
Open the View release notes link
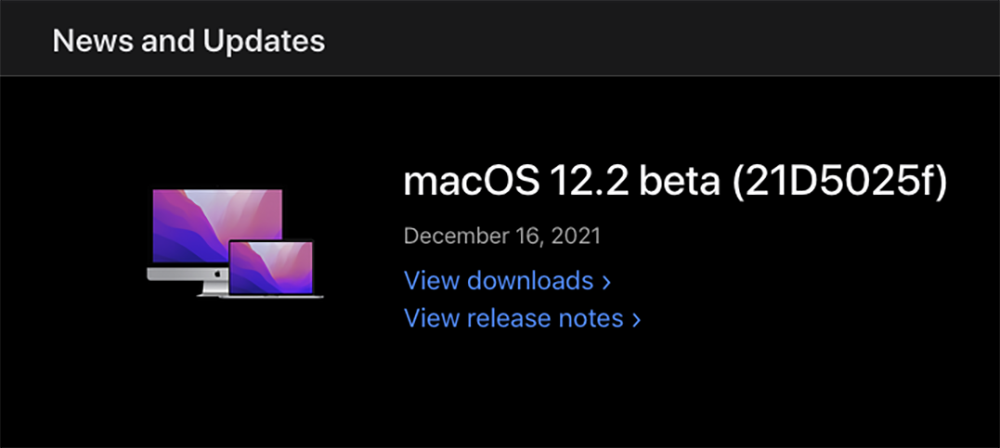pyautogui.click(x=513, y=318)
